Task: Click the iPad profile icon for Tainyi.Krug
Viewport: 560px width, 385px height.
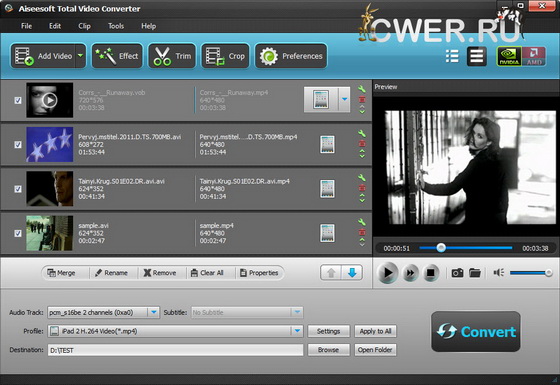Action: tap(327, 189)
